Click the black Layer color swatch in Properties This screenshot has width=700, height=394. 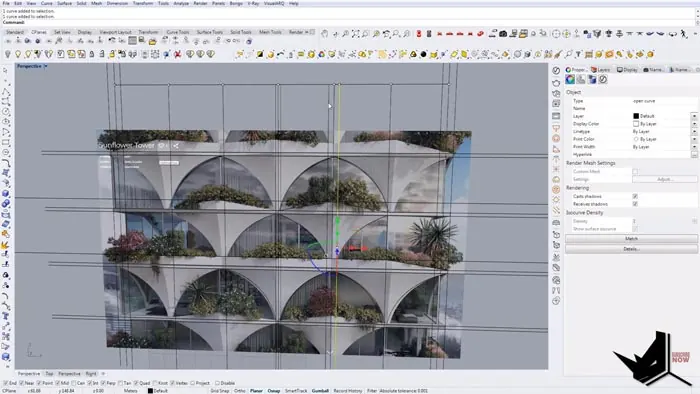636,116
